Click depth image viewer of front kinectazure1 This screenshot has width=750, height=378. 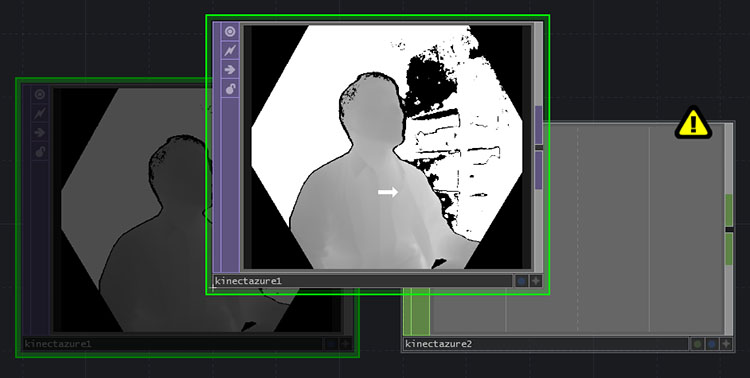click(387, 147)
